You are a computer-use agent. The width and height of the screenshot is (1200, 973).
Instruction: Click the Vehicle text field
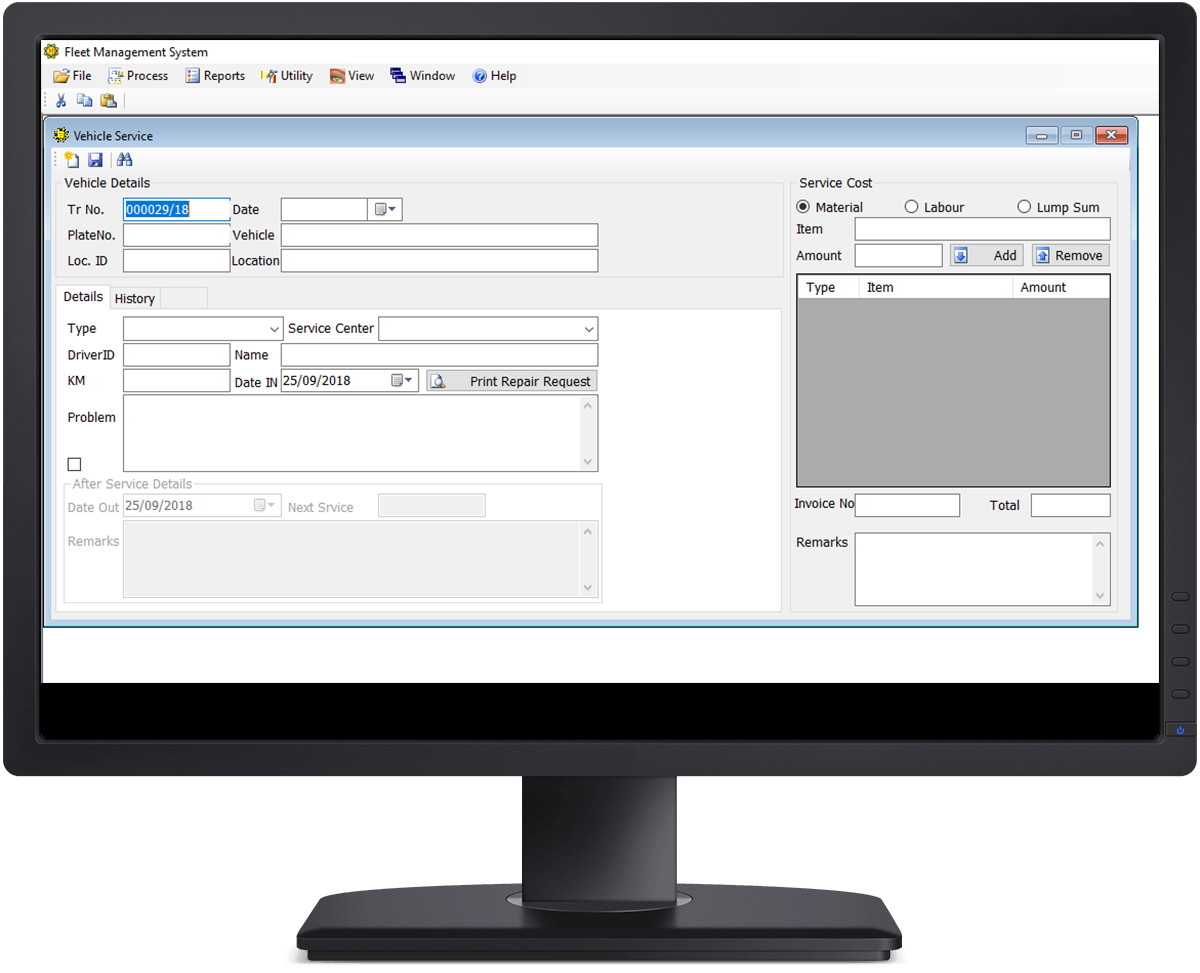(x=440, y=235)
